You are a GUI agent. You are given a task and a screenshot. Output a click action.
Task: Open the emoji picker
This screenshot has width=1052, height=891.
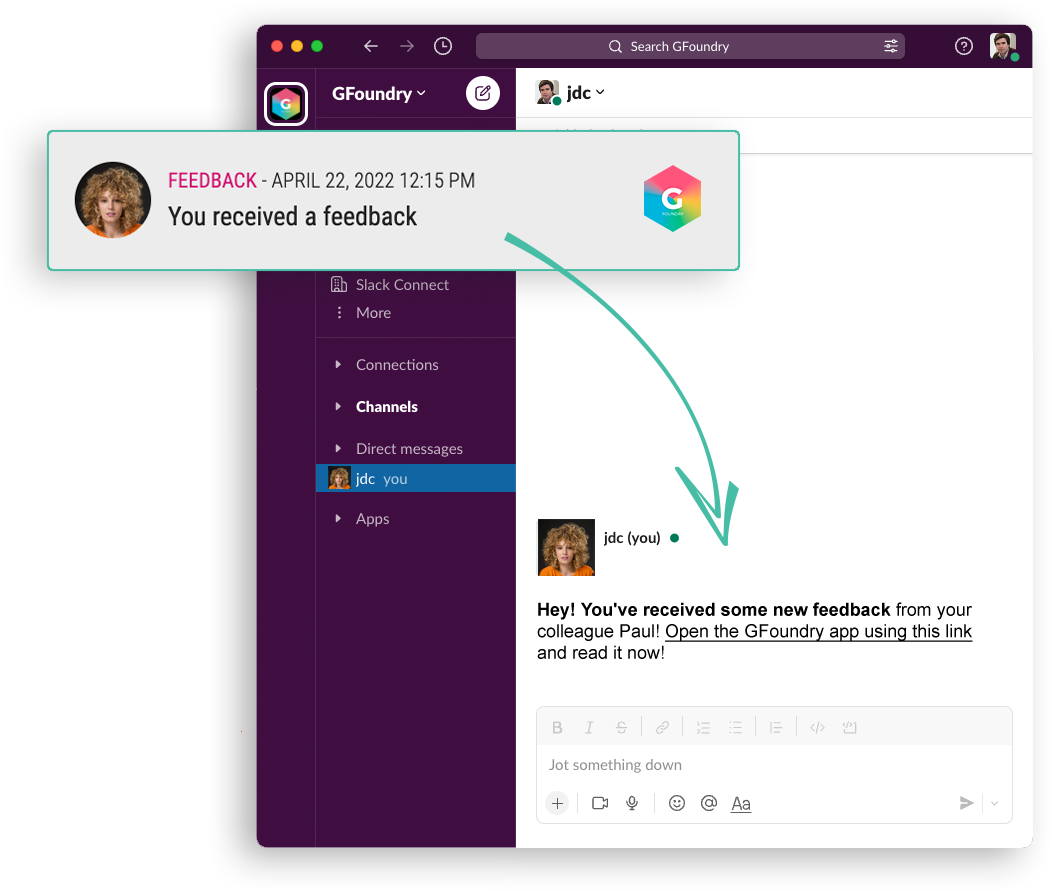tap(677, 803)
